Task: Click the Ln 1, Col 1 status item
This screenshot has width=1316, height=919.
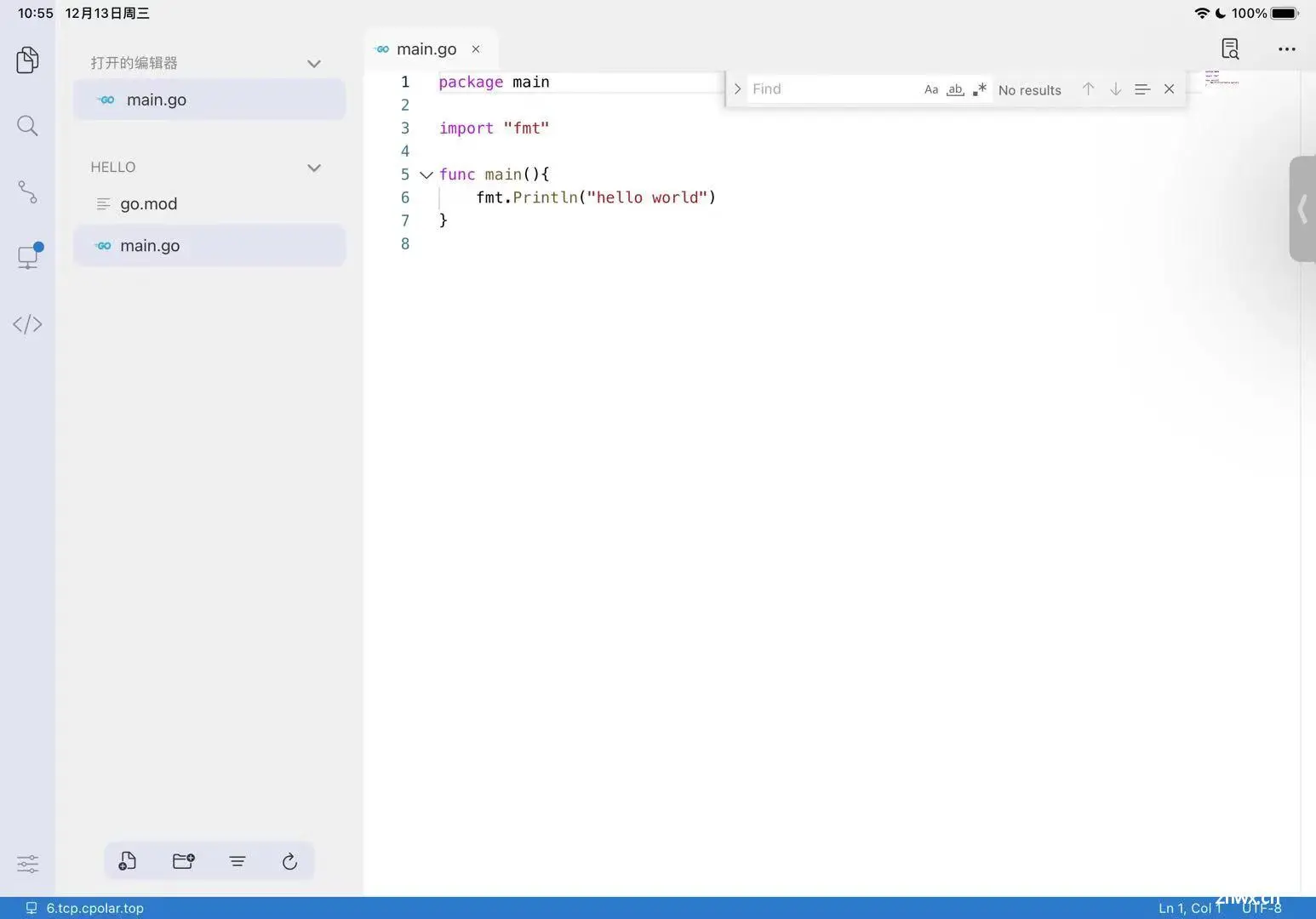Action: click(1189, 908)
